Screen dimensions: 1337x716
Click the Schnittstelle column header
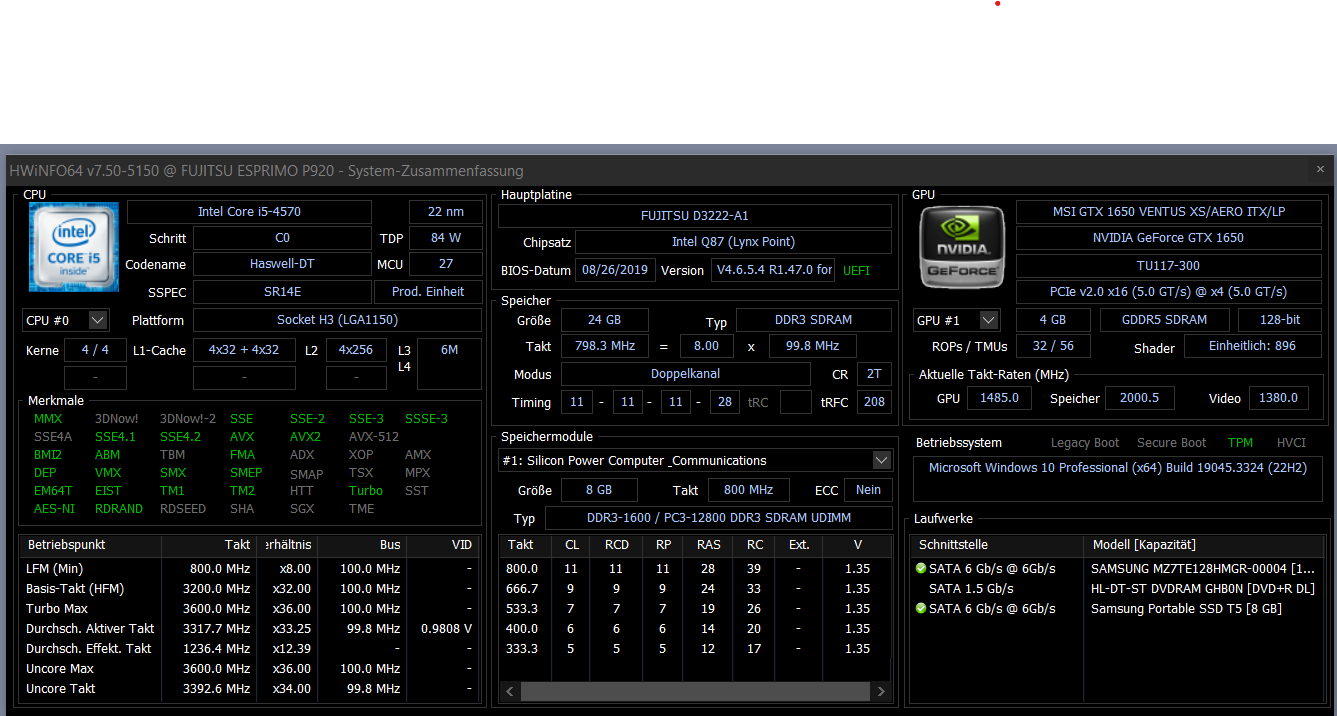[x=997, y=545]
